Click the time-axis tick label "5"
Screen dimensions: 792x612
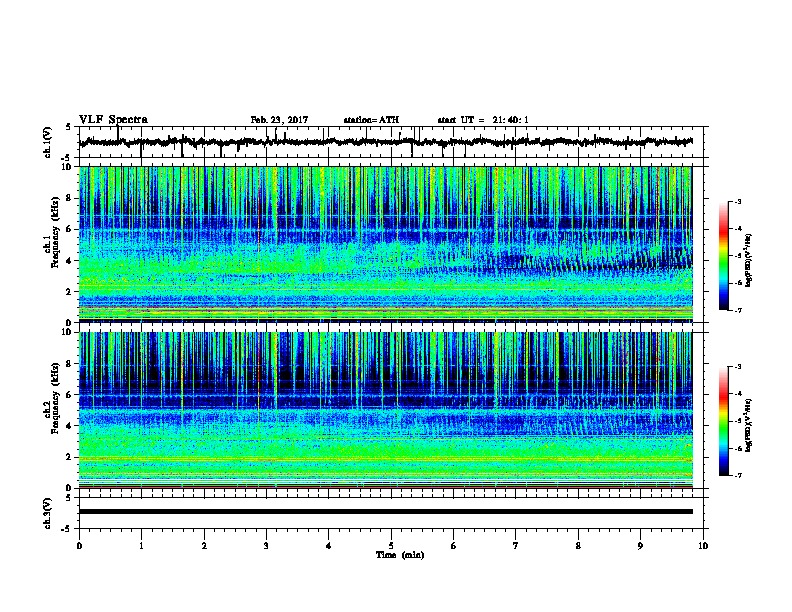391,546
